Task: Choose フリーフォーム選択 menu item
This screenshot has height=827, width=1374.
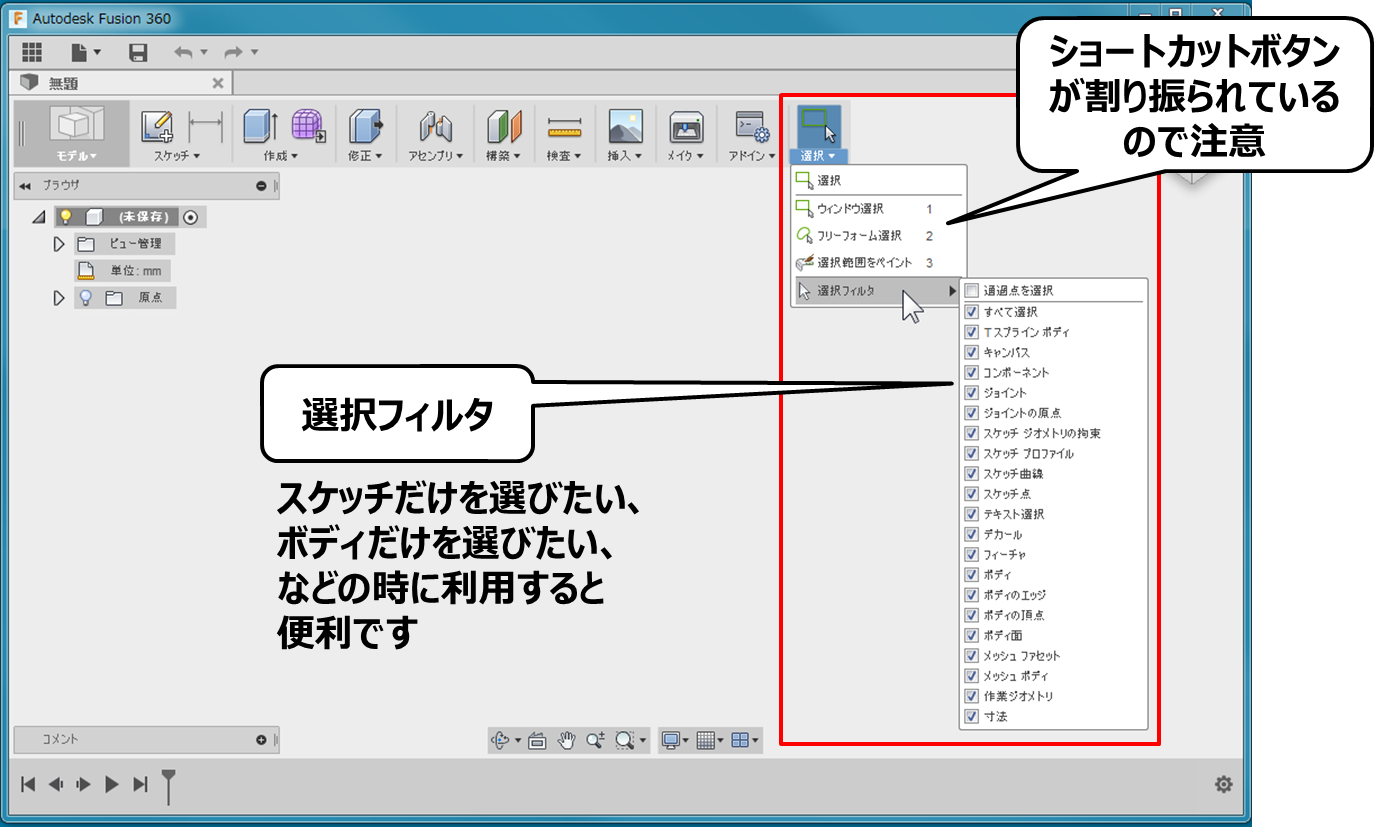Action: [x=877, y=236]
